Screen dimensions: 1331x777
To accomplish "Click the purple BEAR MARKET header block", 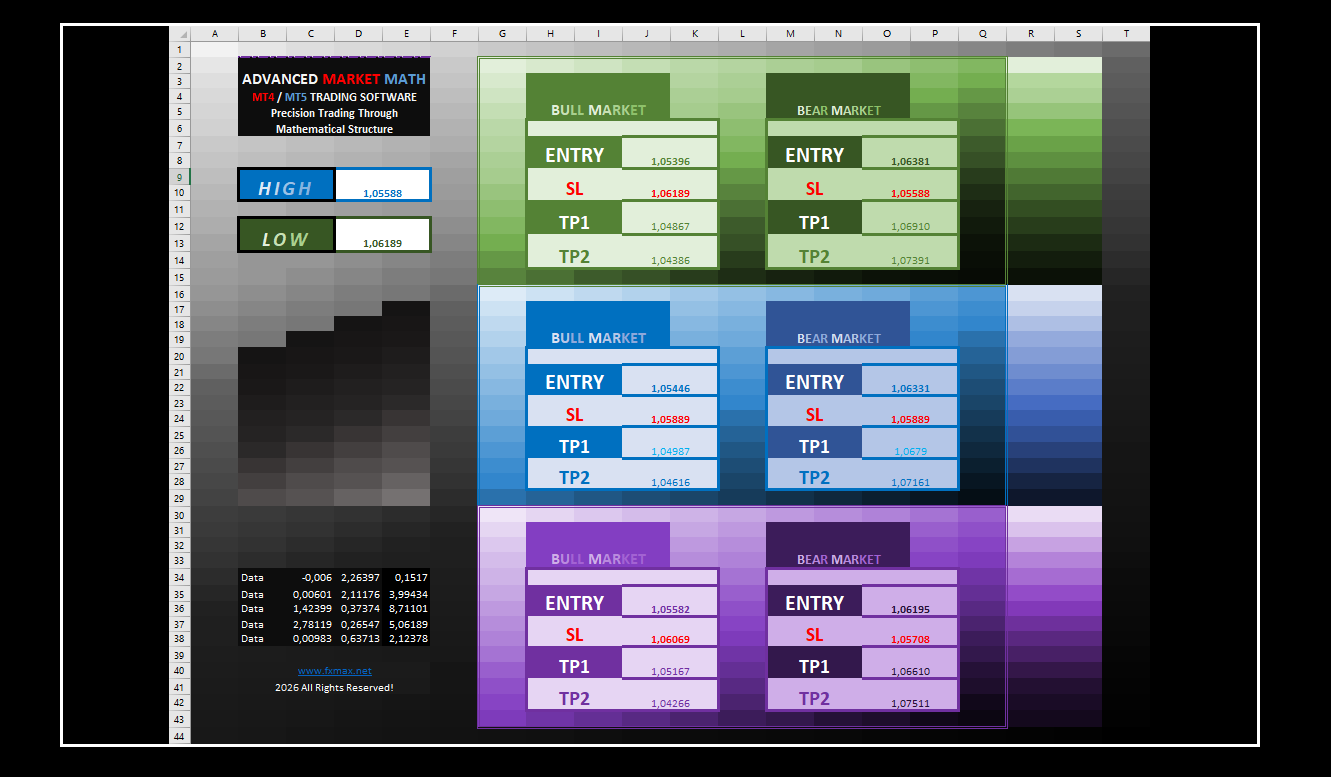I will coord(838,546).
